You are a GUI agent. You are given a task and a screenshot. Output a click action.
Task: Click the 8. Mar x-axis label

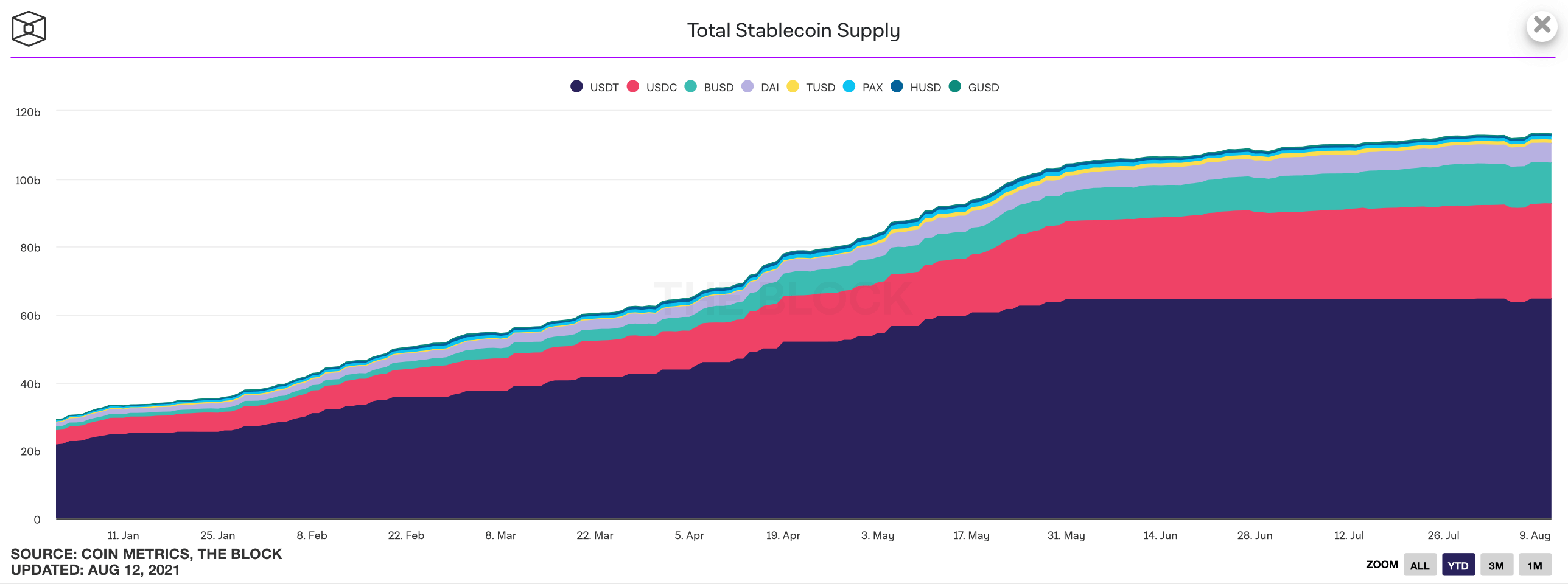[500, 535]
